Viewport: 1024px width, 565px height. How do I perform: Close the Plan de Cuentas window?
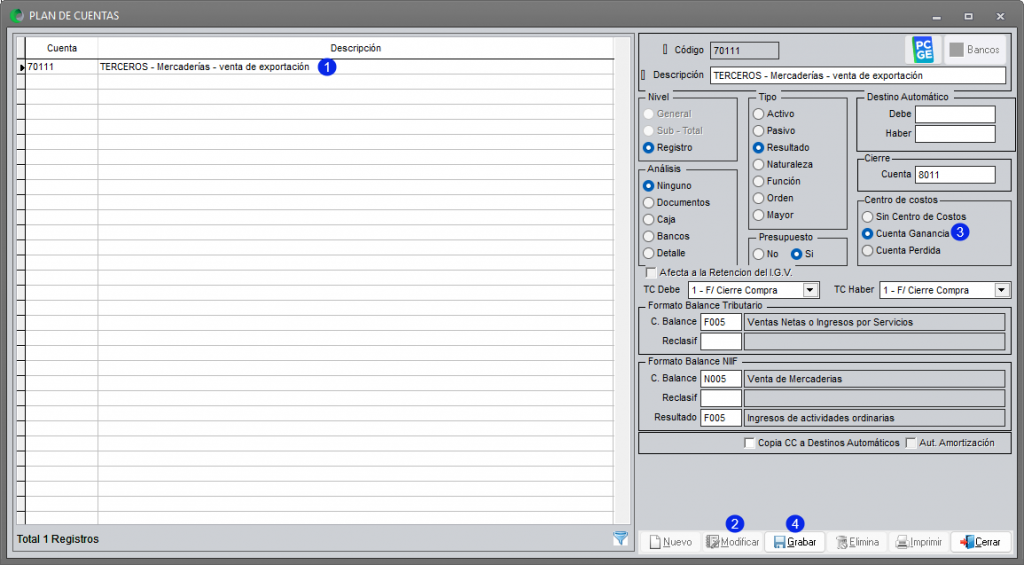1000,16
